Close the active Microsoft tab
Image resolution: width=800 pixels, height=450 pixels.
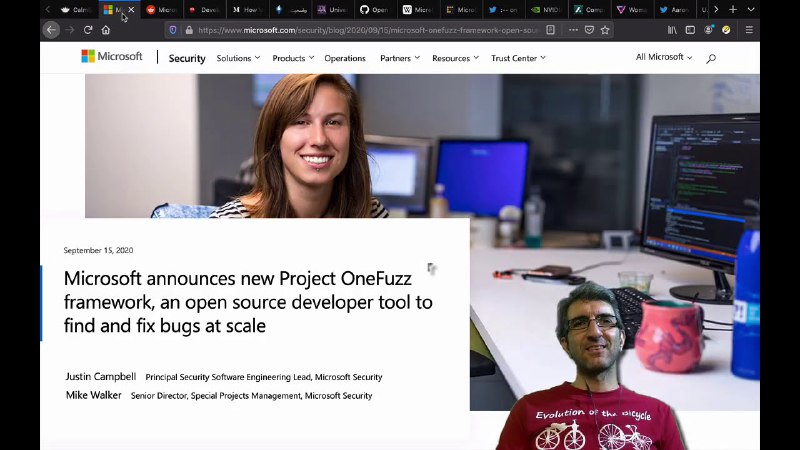click(x=131, y=9)
